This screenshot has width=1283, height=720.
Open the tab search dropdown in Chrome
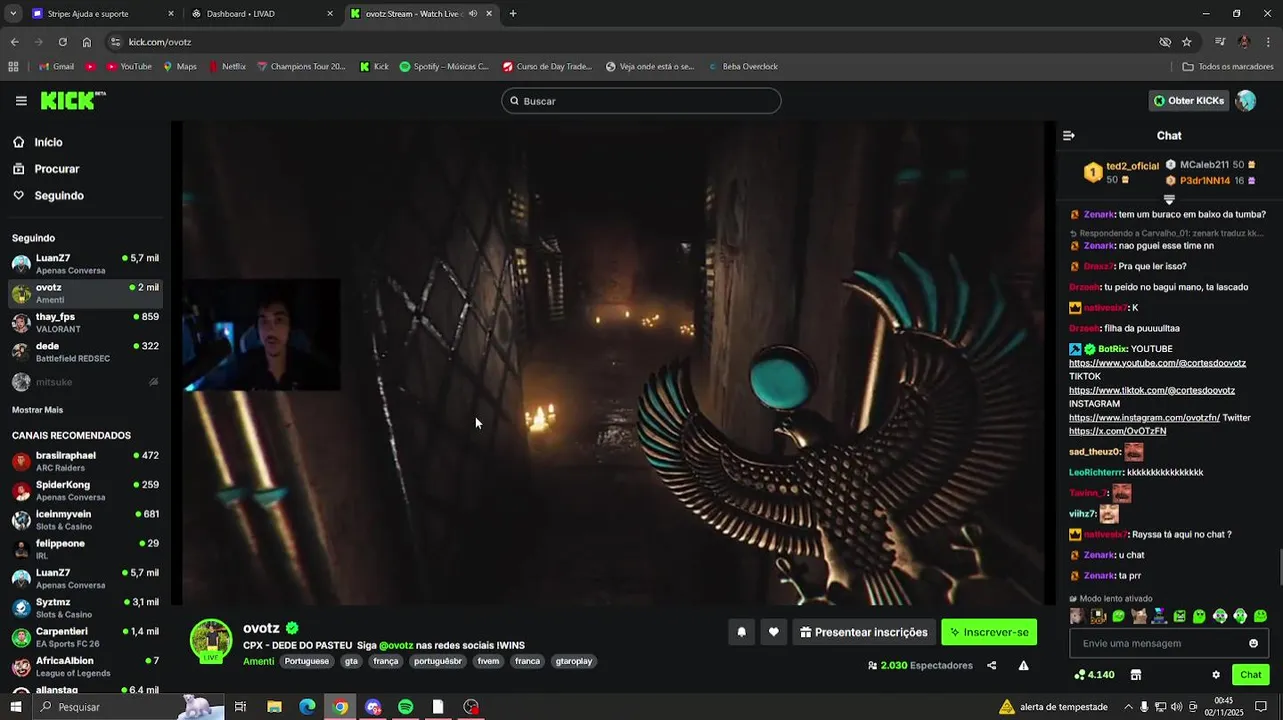pos(13,14)
